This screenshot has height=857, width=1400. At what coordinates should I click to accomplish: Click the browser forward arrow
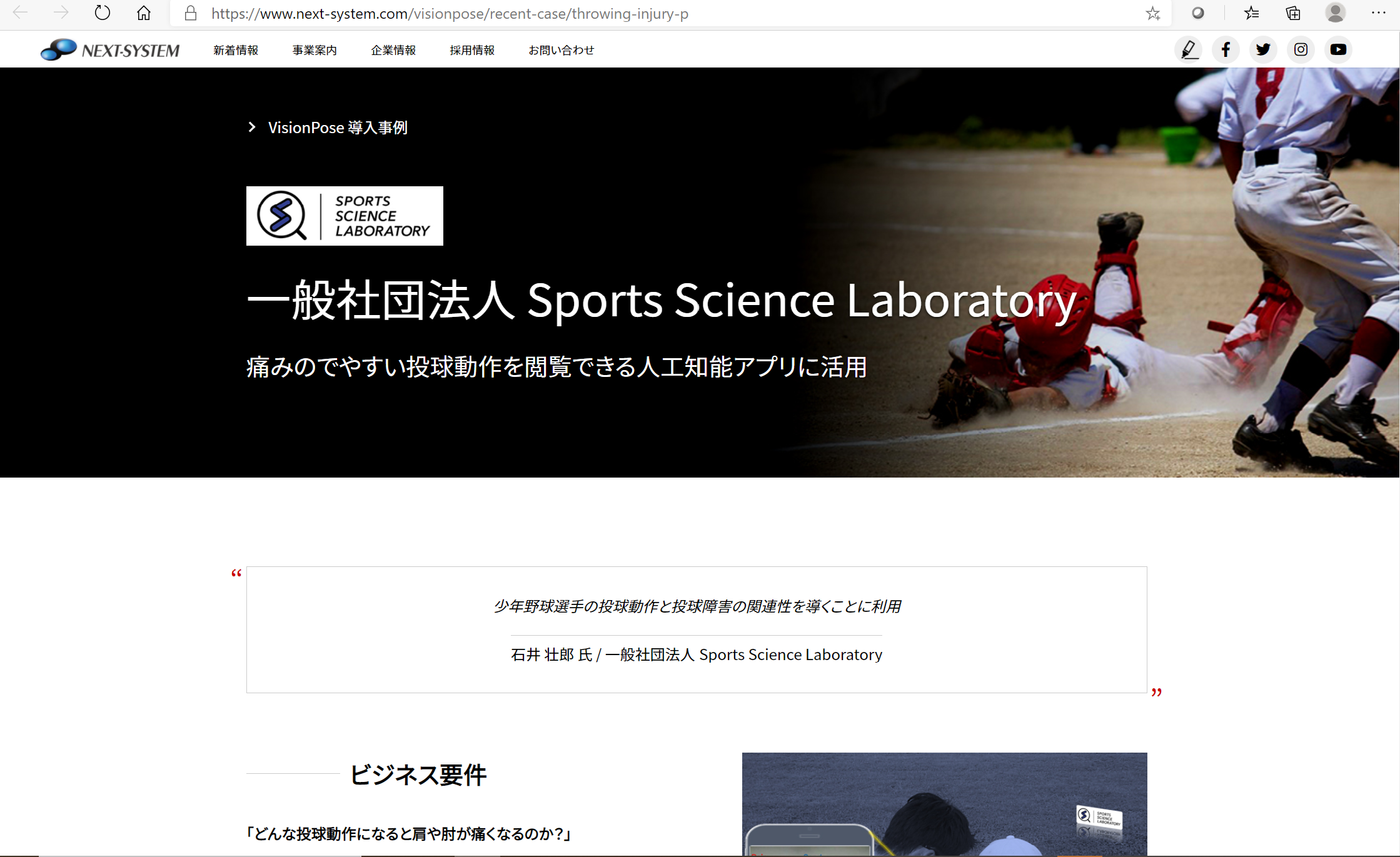61,13
